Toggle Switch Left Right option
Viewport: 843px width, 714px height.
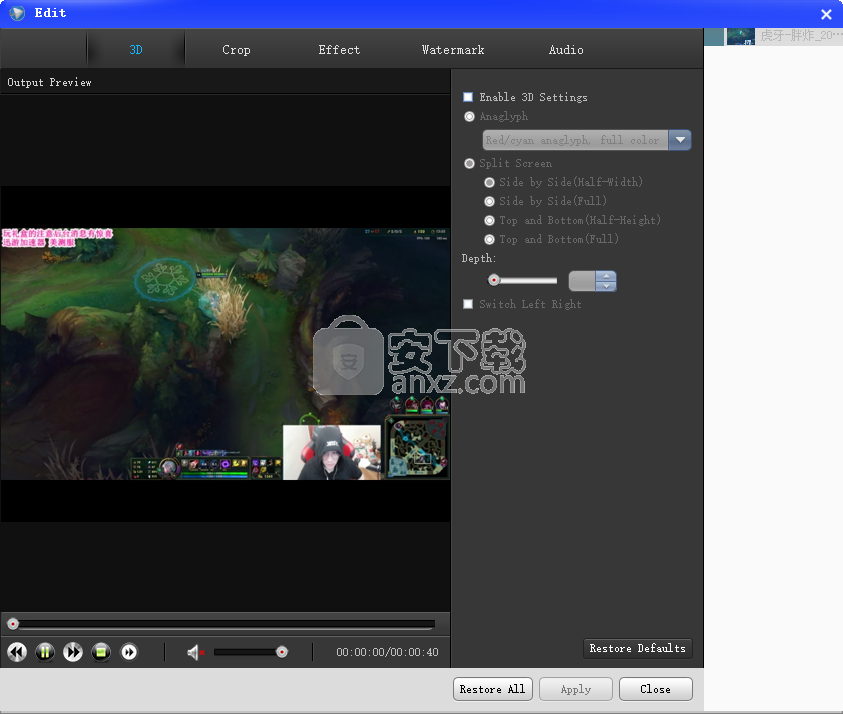[468, 304]
